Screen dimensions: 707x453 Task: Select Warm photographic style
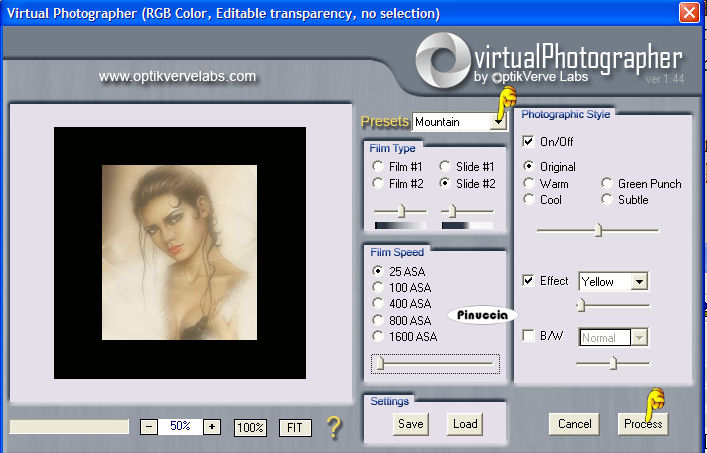[528, 183]
